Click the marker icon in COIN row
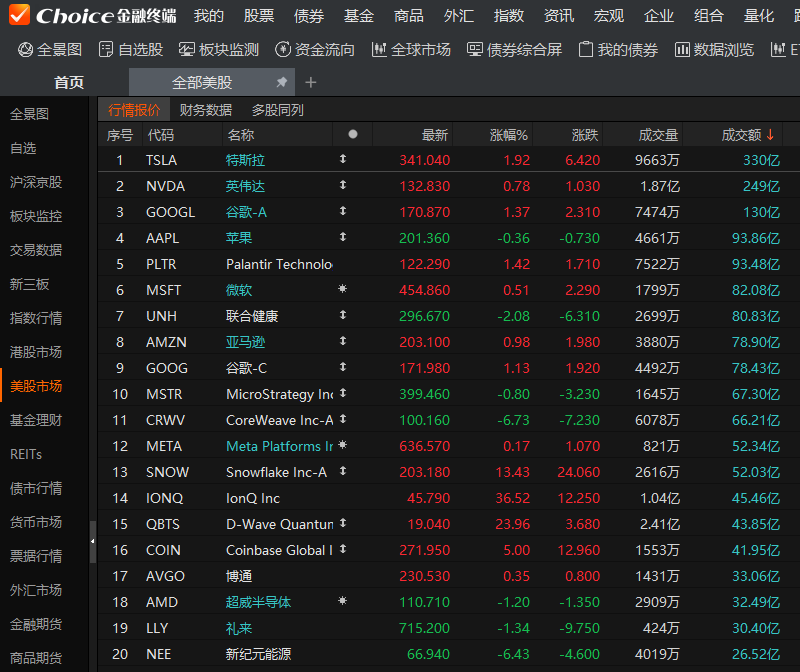The image size is (800, 672). [x=343, y=549]
